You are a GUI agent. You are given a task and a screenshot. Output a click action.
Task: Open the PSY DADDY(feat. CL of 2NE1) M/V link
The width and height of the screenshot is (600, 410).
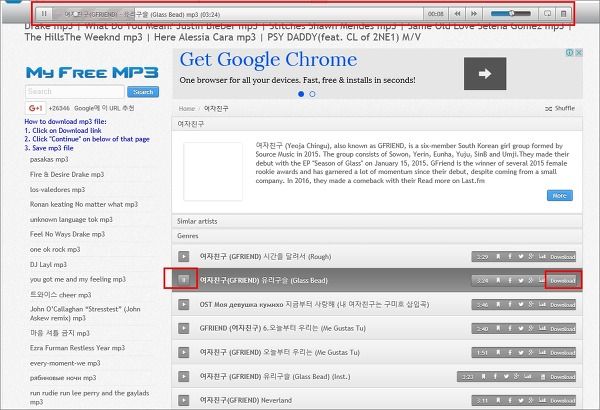[x=344, y=37]
